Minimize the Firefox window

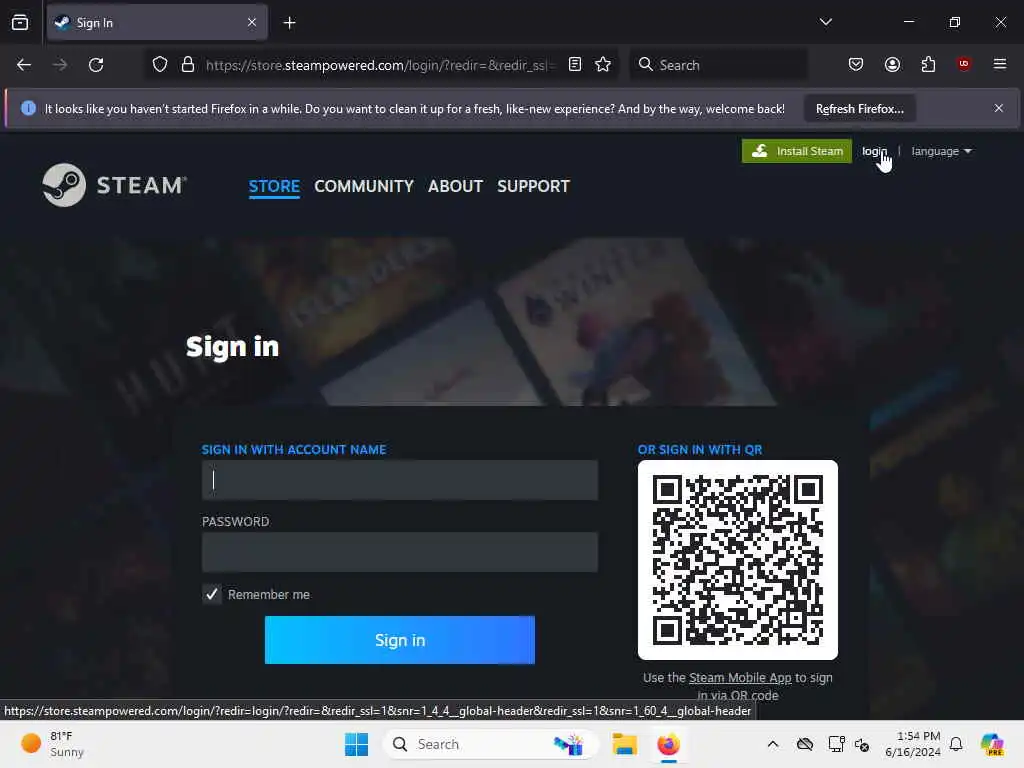(x=908, y=22)
